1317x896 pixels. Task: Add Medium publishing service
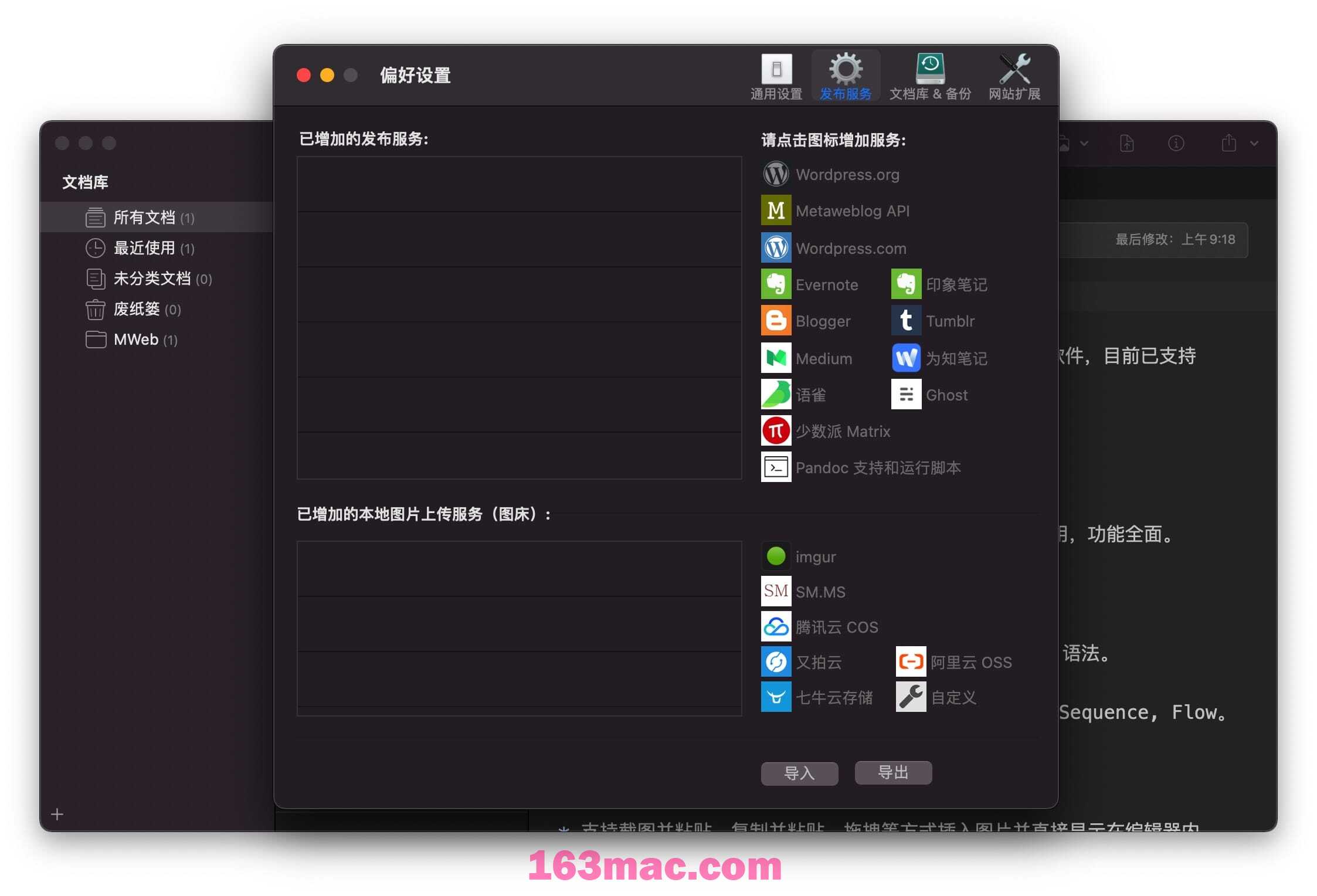[776, 358]
